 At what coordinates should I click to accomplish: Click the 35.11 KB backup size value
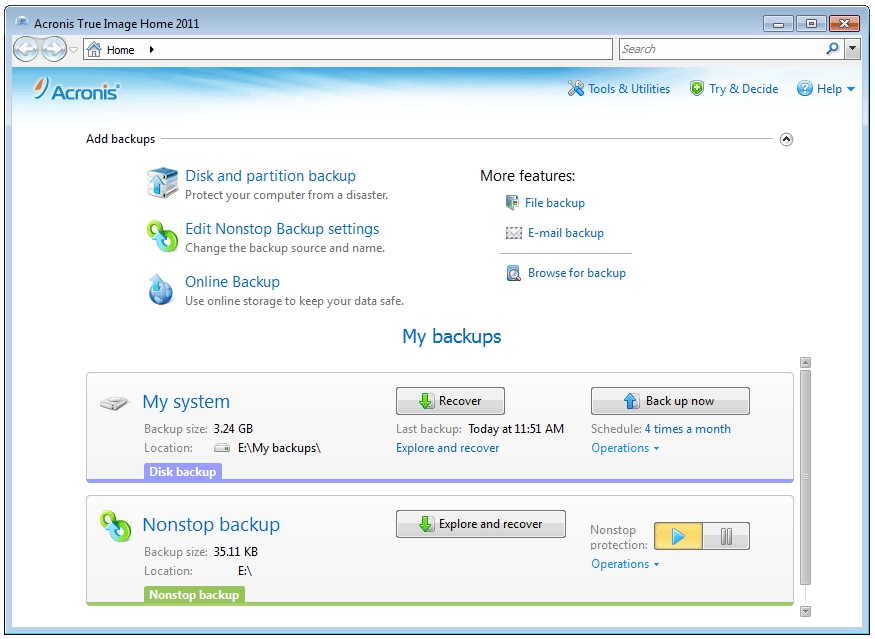pyautogui.click(x=235, y=551)
